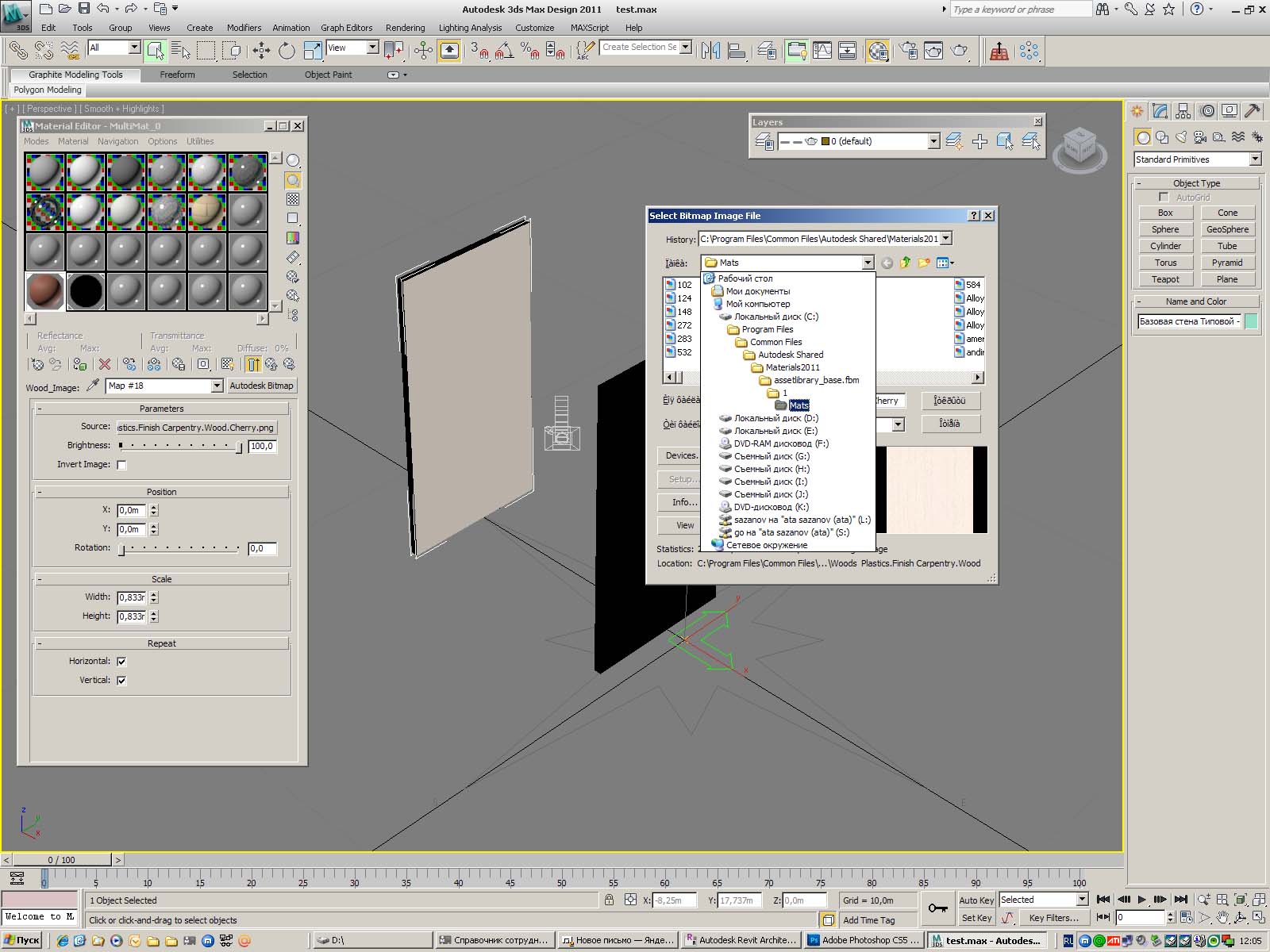Open the Utilities hammer icon
Viewport: 1270px width, 952px height.
pos(1253,111)
